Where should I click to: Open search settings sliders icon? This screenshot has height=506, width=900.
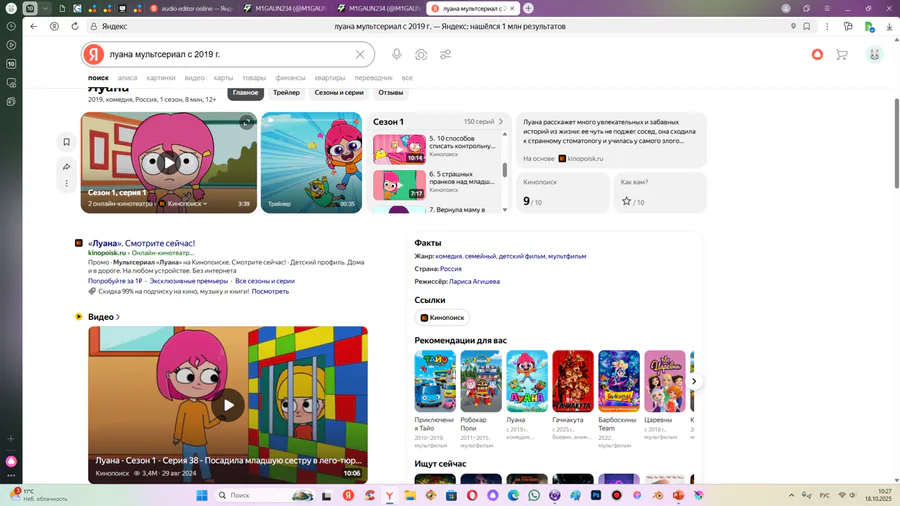445,55
